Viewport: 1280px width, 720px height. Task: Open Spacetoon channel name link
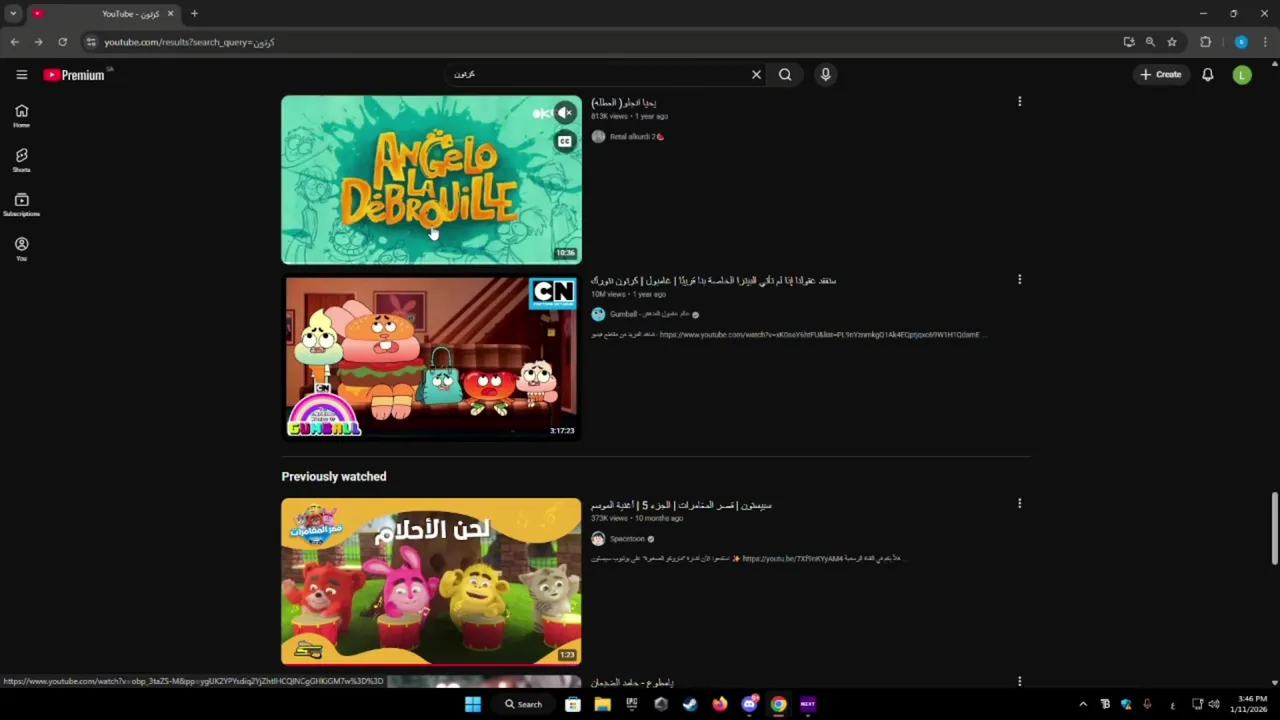pyautogui.click(x=627, y=539)
